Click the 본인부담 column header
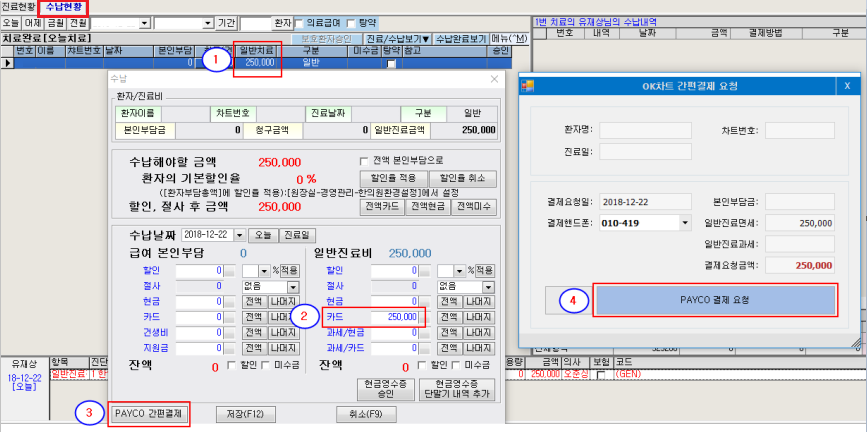Image resolution: width=867 pixels, height=432 pixels. (174, 51)
